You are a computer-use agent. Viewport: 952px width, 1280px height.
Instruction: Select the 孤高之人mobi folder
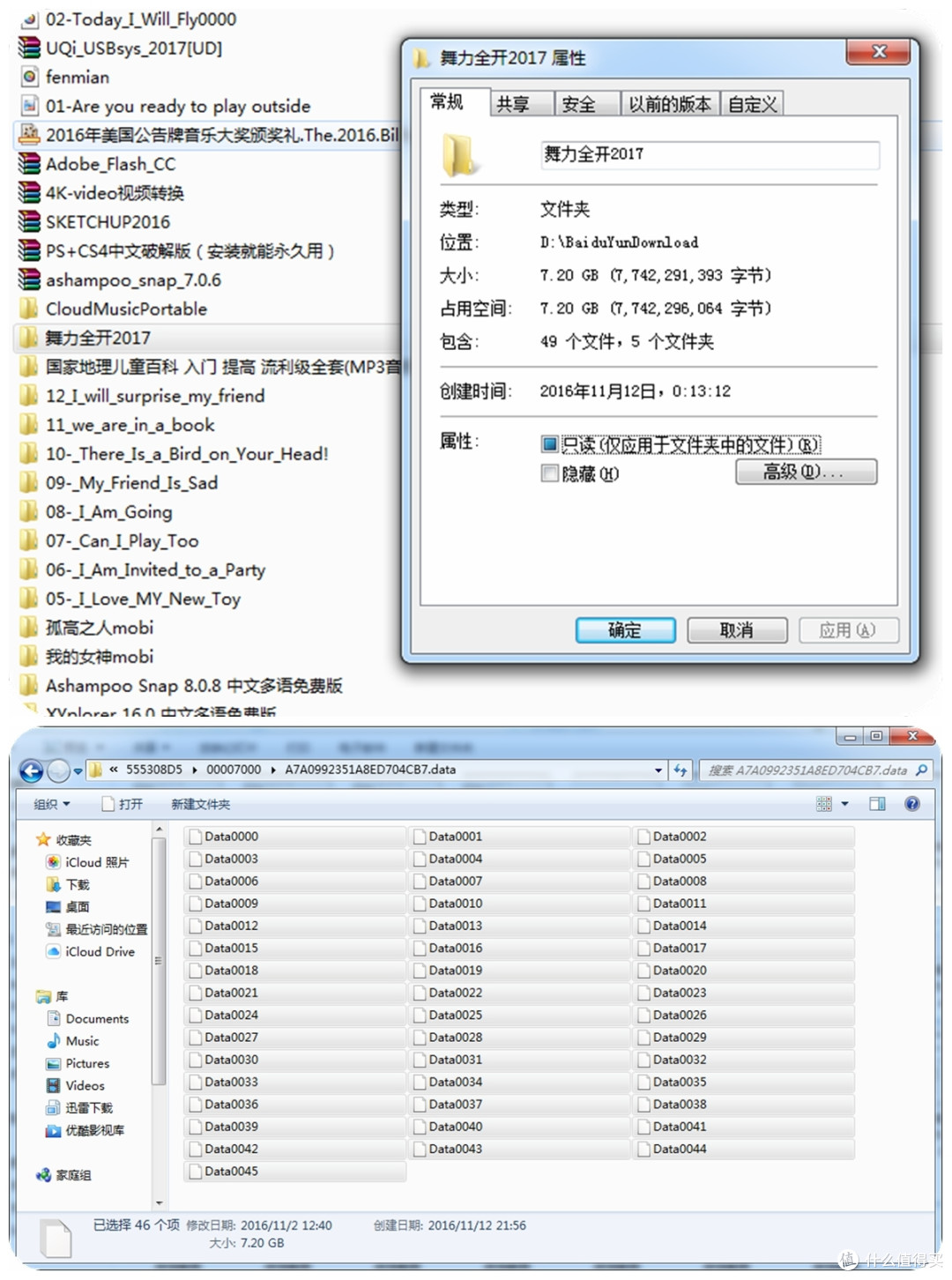(x=86, y=628)
